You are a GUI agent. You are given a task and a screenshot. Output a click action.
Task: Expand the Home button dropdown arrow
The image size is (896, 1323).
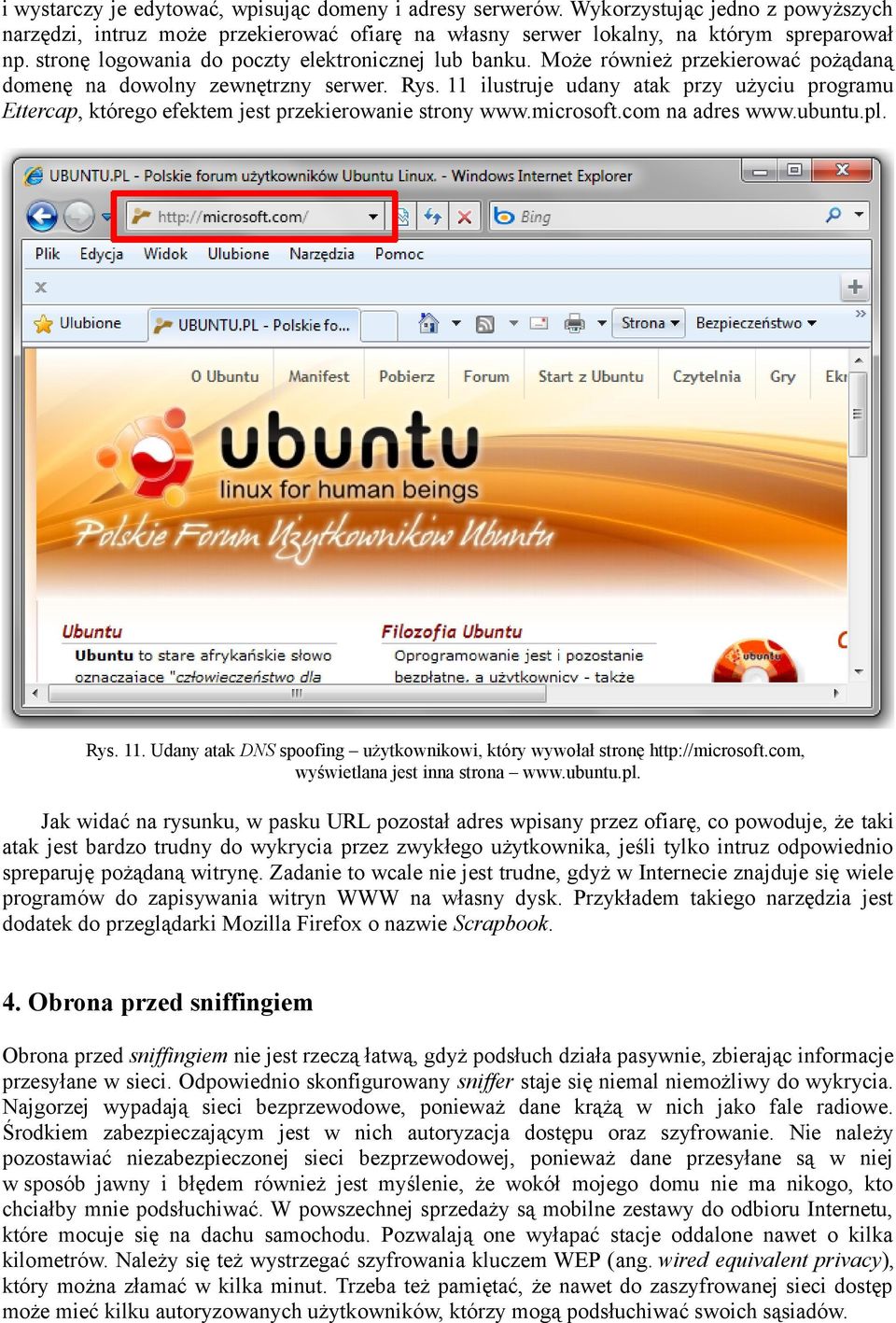[x=456, y=323]
